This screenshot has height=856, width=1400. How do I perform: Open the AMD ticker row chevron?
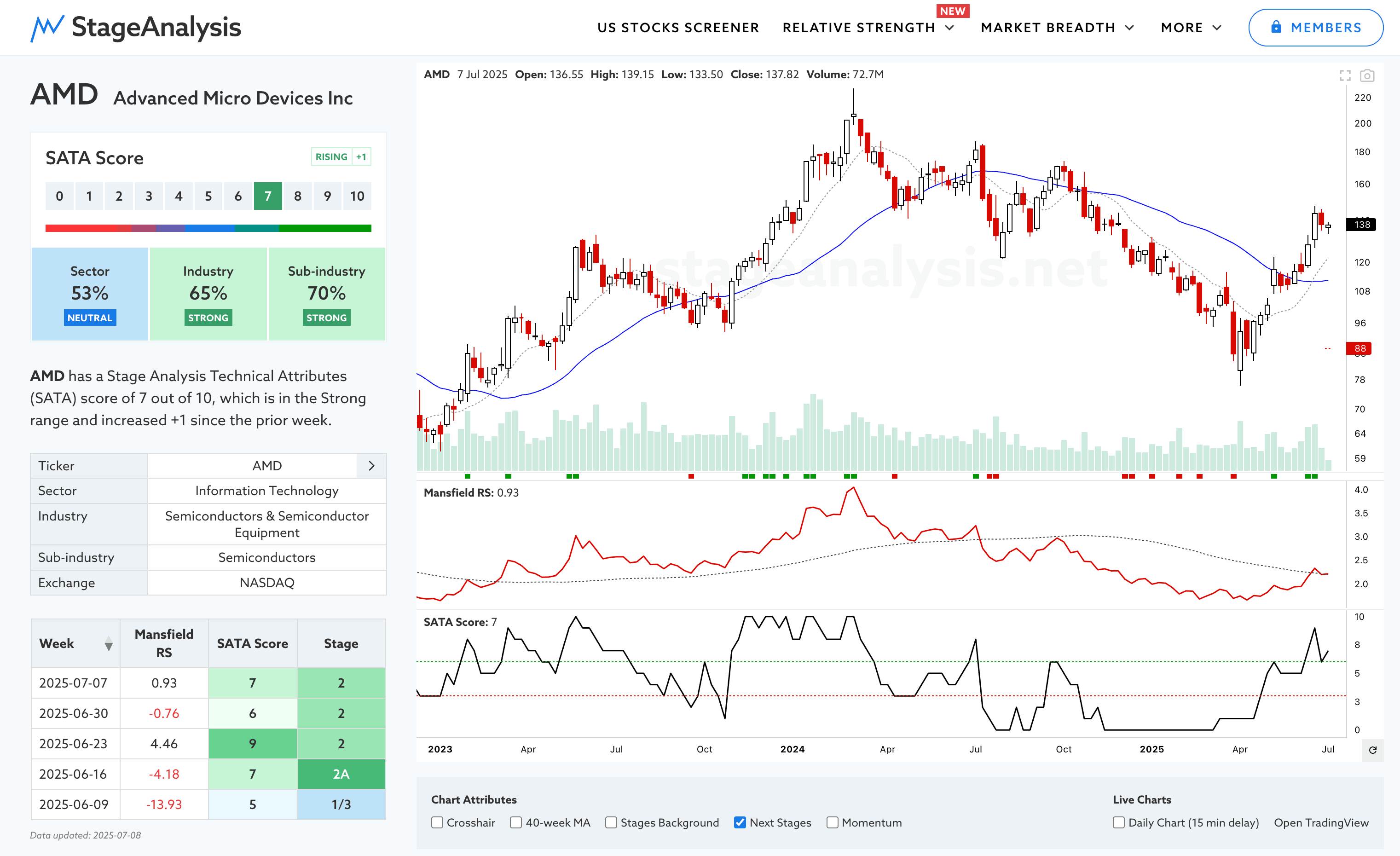point(371,466)
